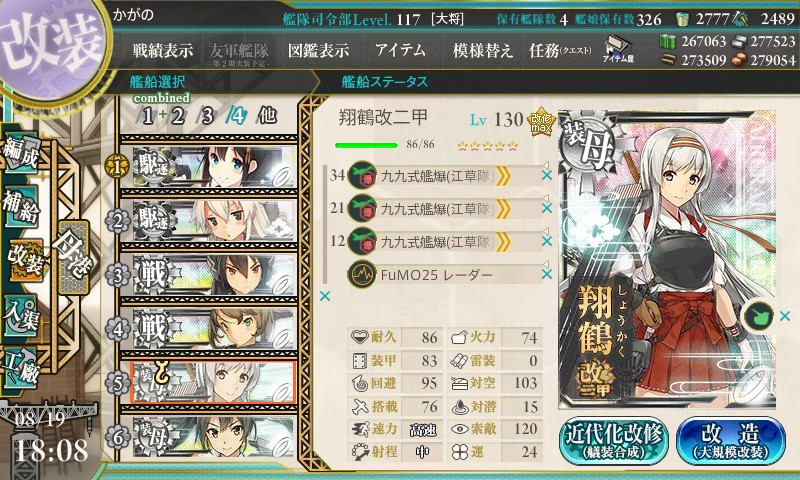Screen dimensions: 800x480
Task: Open the 入渠 repair dock side icon
Action: tap(21, 315)
